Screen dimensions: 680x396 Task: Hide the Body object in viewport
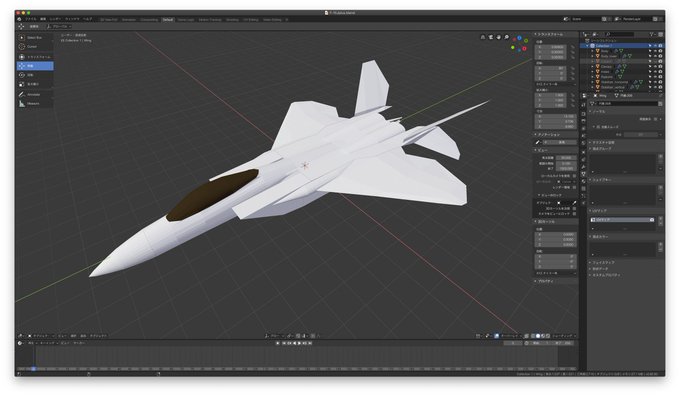point(655,51)
